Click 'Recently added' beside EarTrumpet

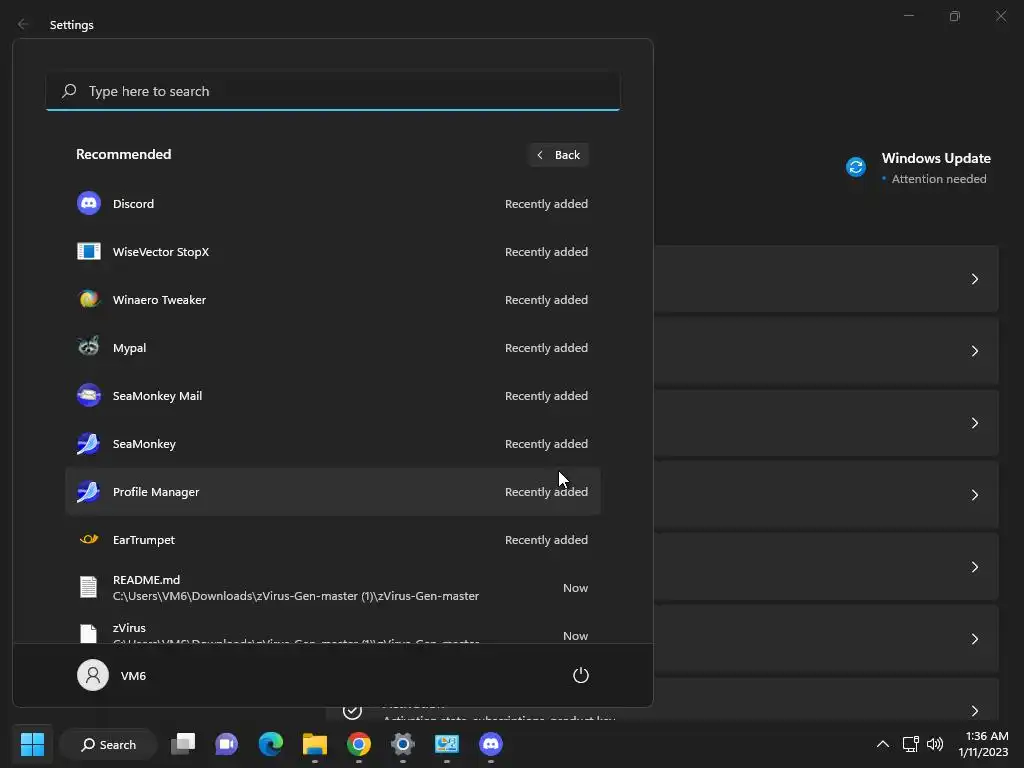point(546,540)
